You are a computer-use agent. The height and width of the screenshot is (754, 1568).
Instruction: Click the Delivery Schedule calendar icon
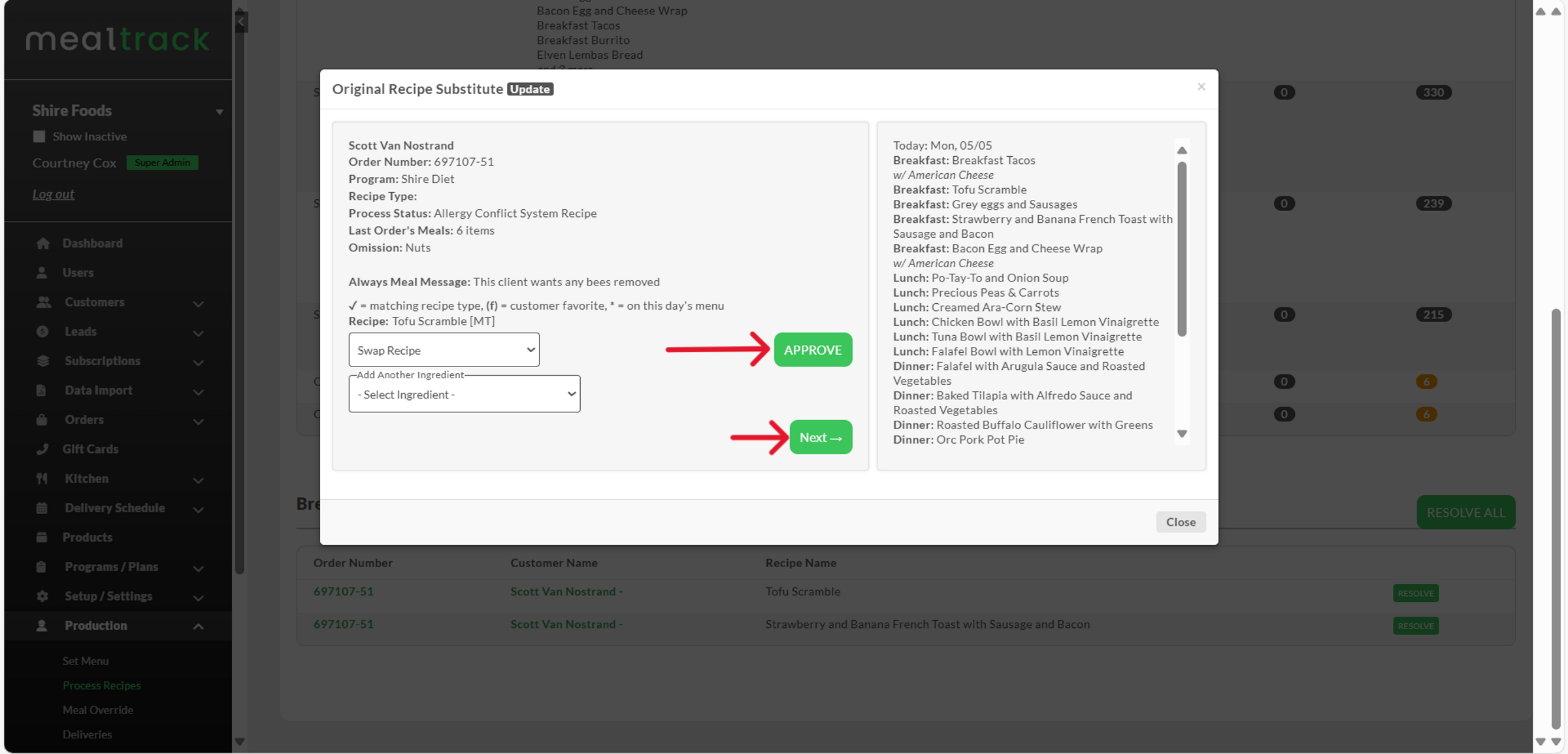point(42,508)
